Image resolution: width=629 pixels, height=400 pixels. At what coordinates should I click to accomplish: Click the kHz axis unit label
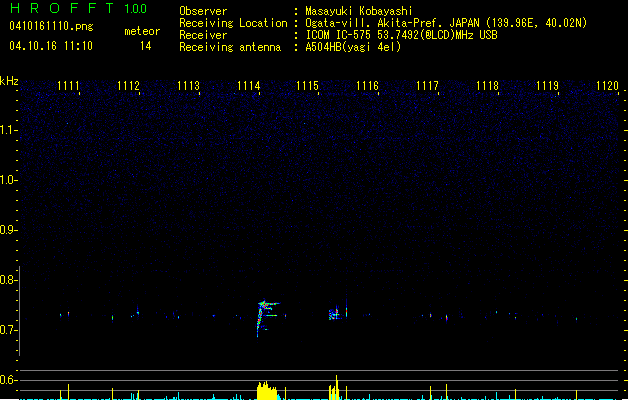coord(9,81)
